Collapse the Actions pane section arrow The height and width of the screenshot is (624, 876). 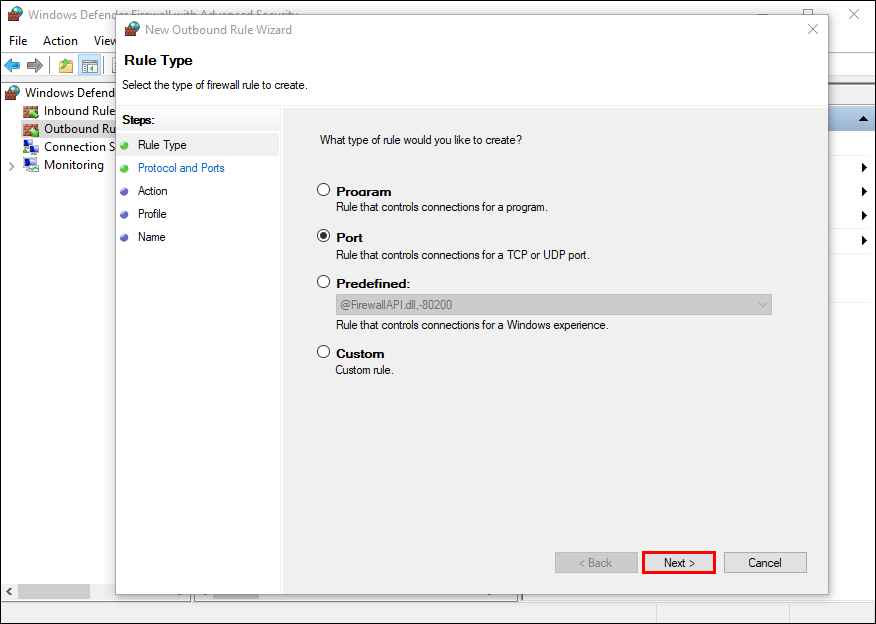[x=862, y=119]
